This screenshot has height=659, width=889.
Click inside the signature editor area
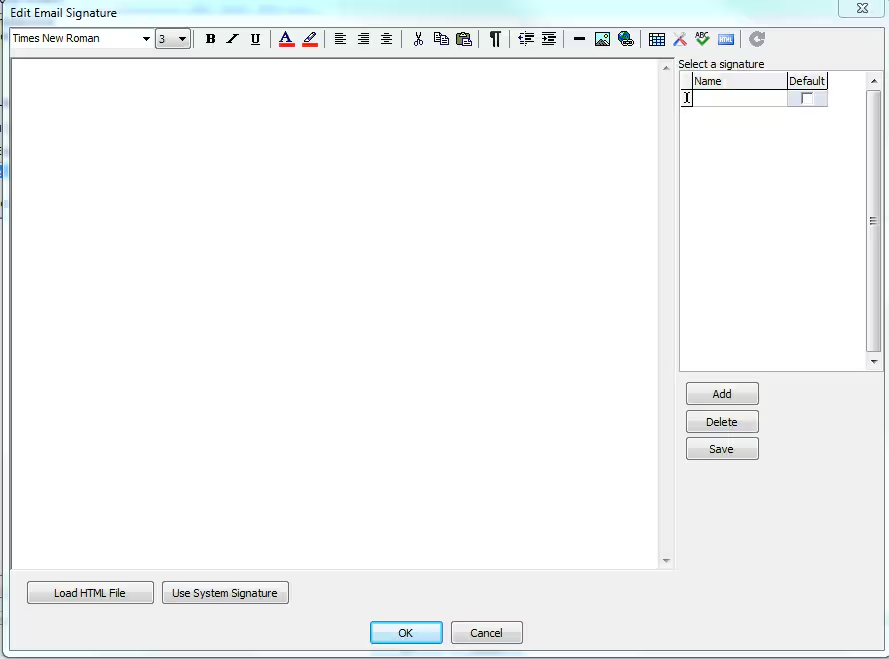tap(335, 313)
